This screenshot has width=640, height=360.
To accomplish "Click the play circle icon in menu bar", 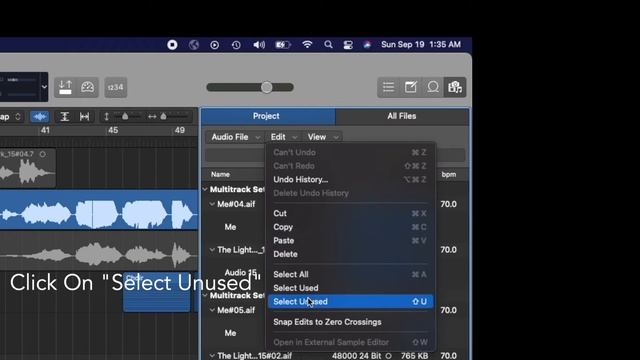I will (x=214, y=45).
